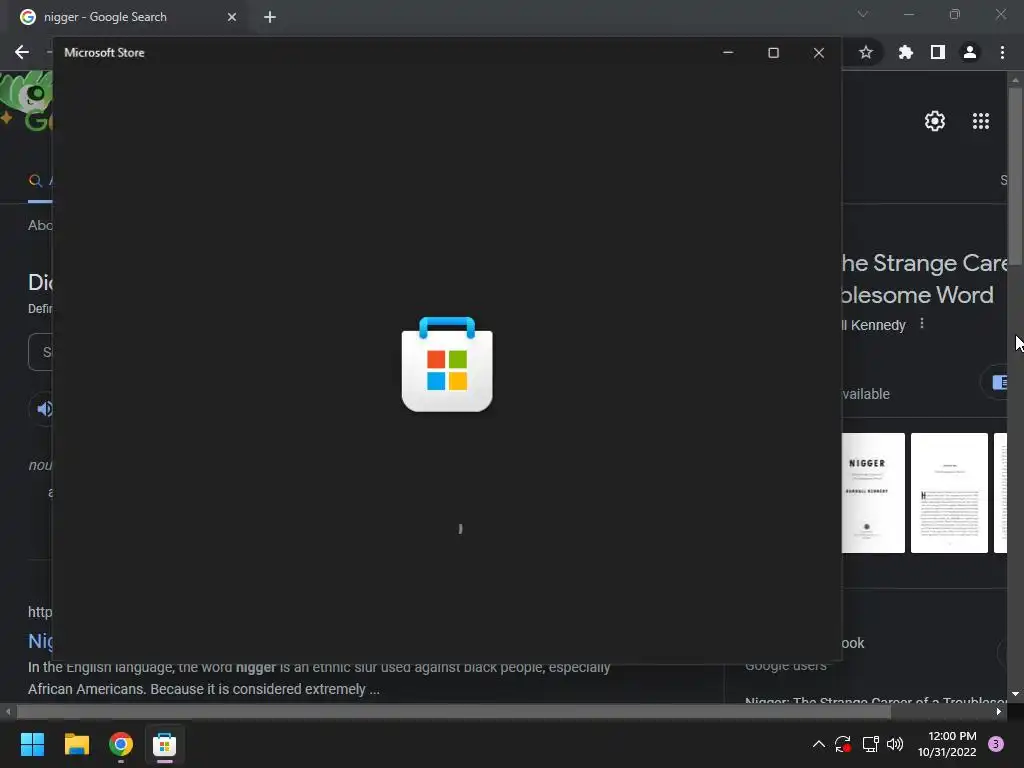
Task: Open the Google apps grid icon
Action: coord(980,121)
